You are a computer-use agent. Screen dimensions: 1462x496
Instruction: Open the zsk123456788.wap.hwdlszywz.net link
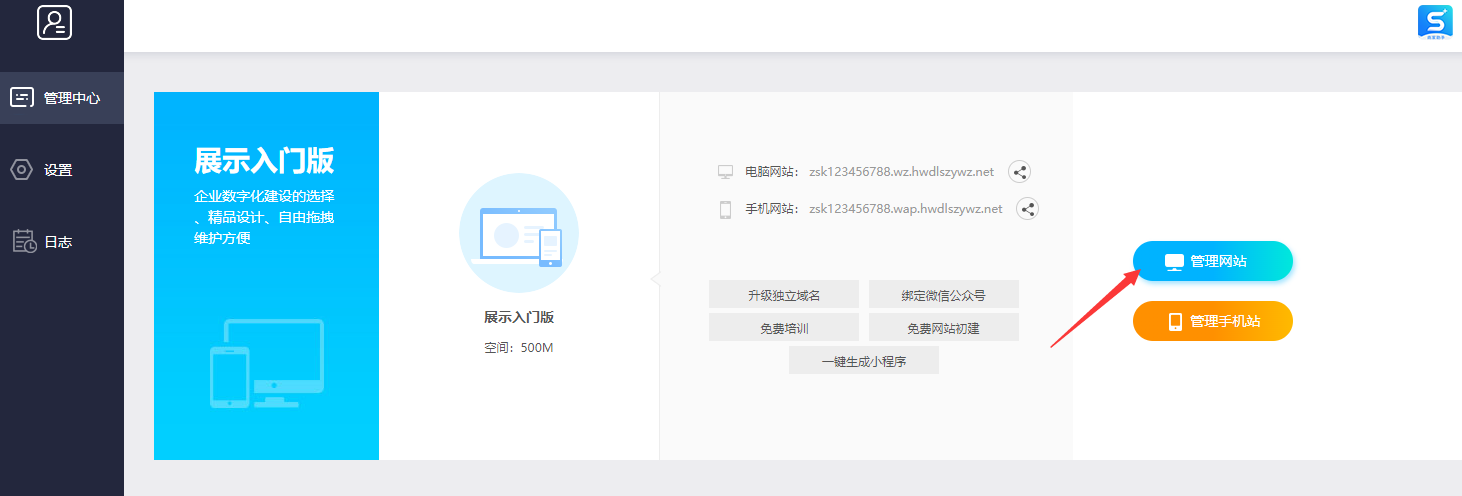(x=905, y=209)
